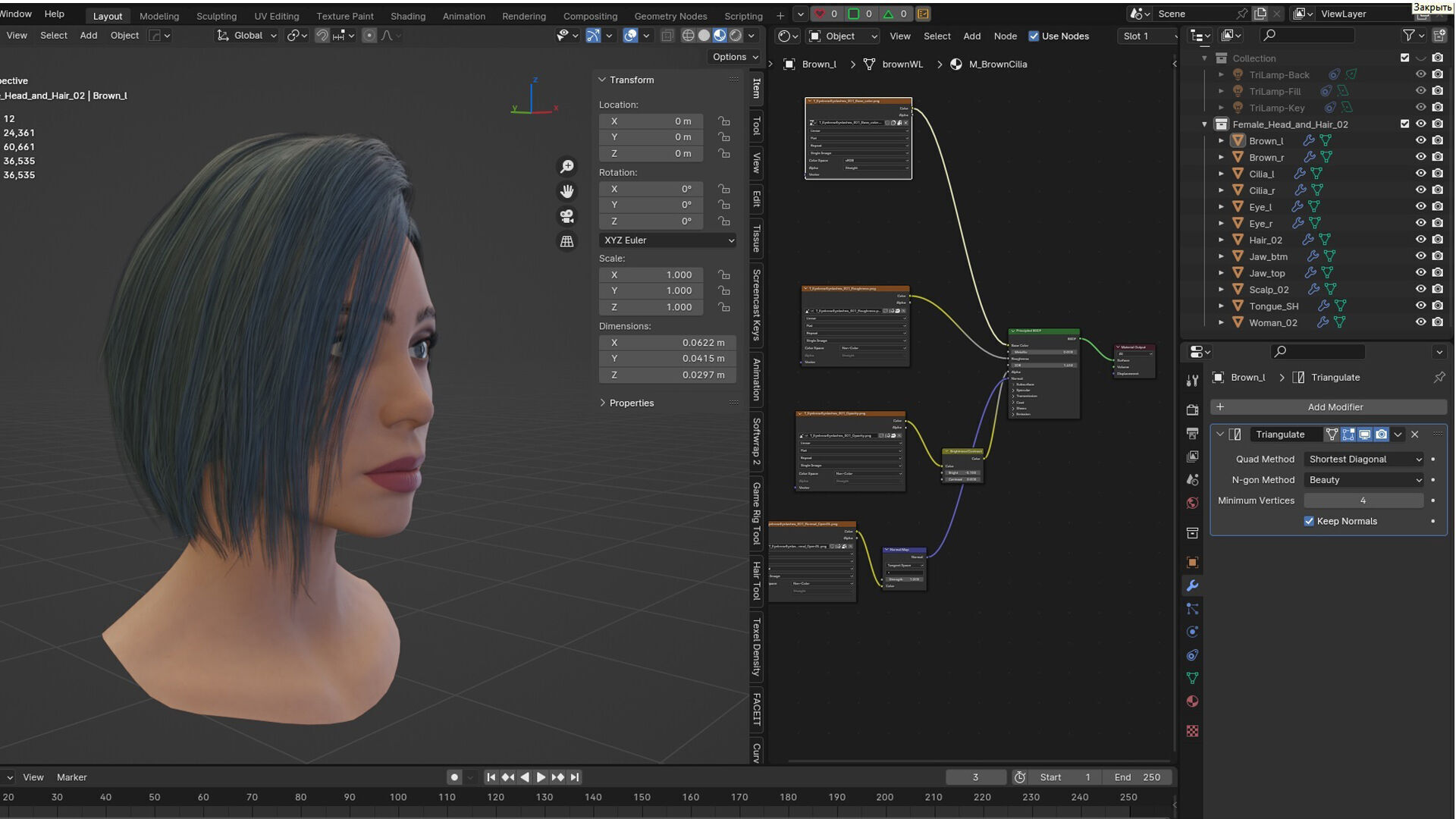
Task: Open the Object Data green triangle tab
Action: click(x=1192, y=678)
